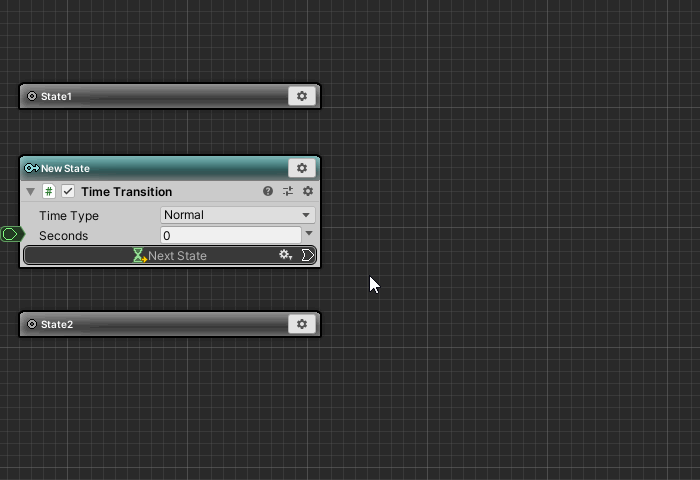Click the Seconds value input field
This screenshot has height=480, width=700.
pos(230,235)
